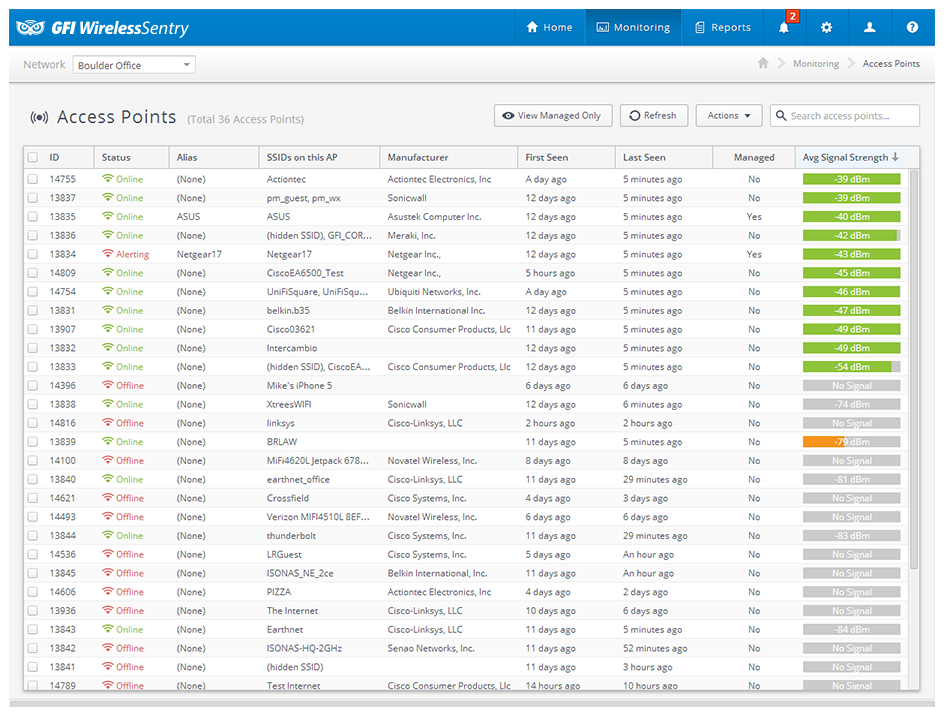Expand the Actions dropdown menu
Screen dimensions: 944x713
(x=728, y=116)
